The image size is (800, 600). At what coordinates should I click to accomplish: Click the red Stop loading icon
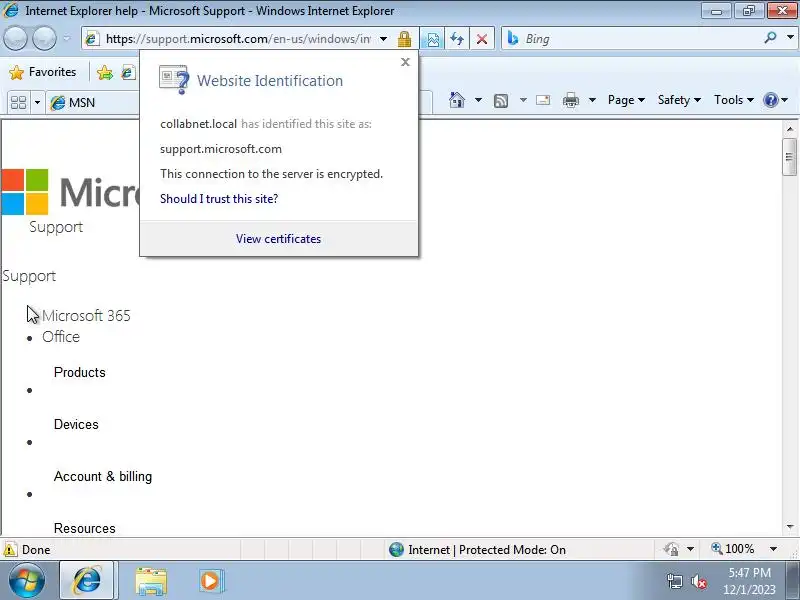[x=481, y=39]
